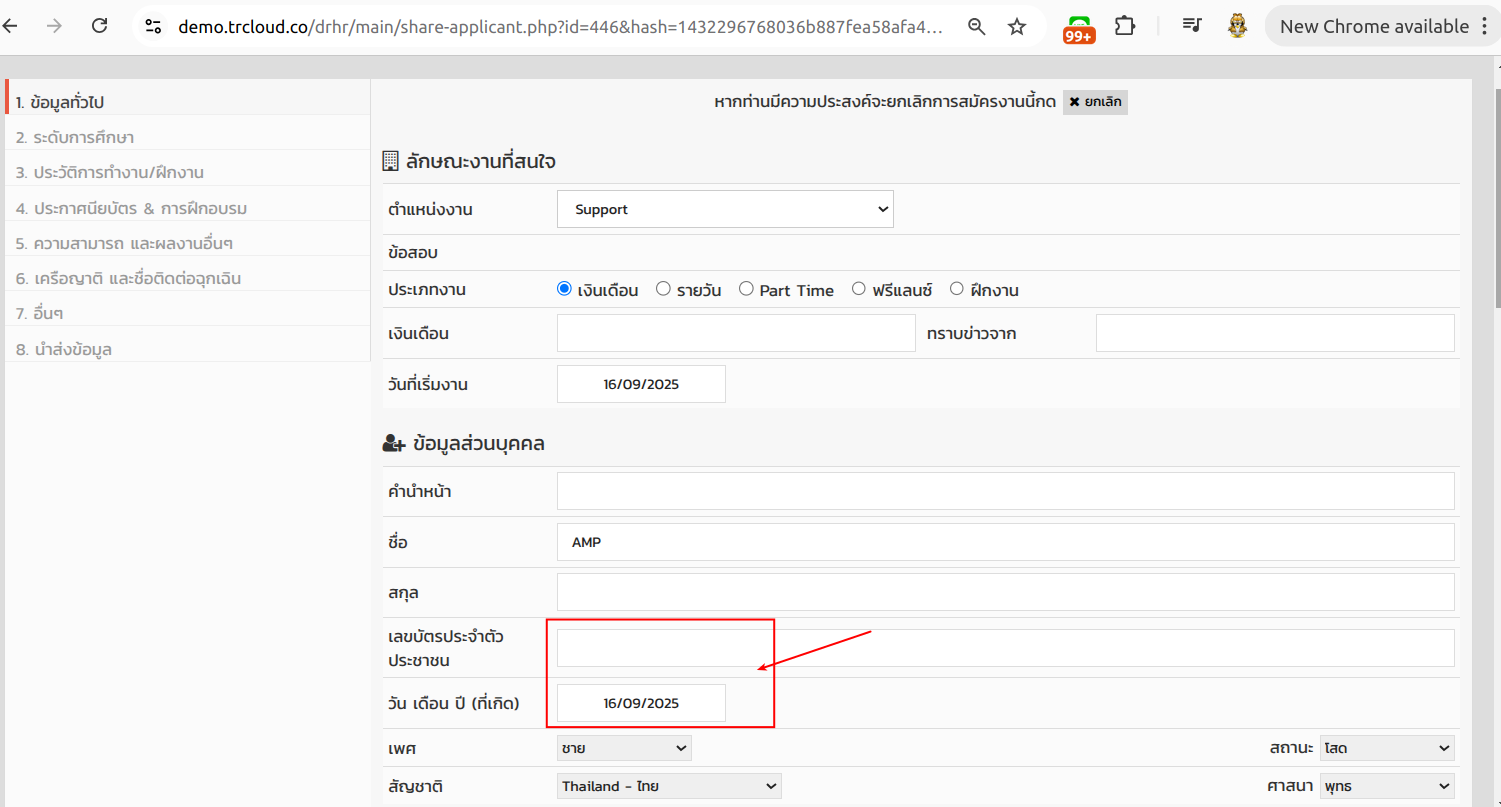Click the เลขบัตรประจำตัวประชาชน input field
The height and width of the screenshot is (807, 1501).
tap(1005, 648)
